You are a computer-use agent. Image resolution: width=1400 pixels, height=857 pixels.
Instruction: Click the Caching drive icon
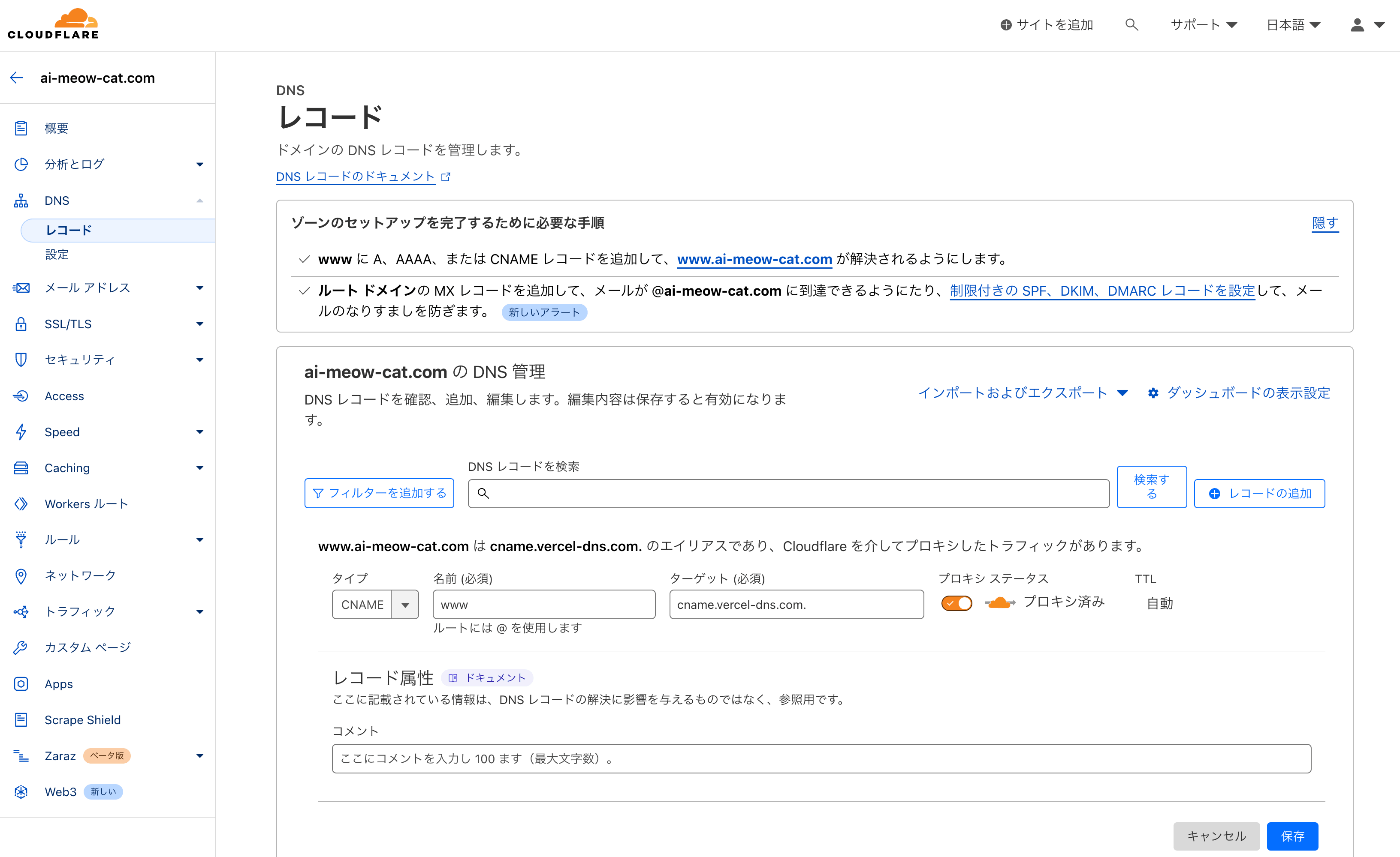[21, 468]
